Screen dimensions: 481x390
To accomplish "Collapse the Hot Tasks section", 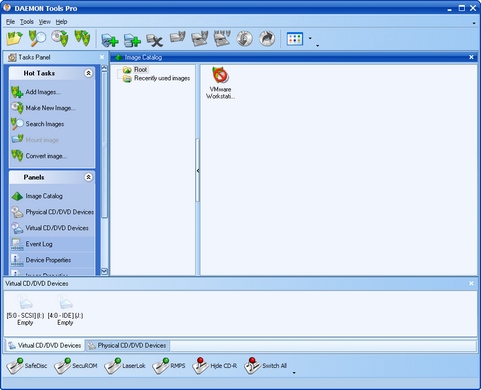I will (x=88, y=73).
